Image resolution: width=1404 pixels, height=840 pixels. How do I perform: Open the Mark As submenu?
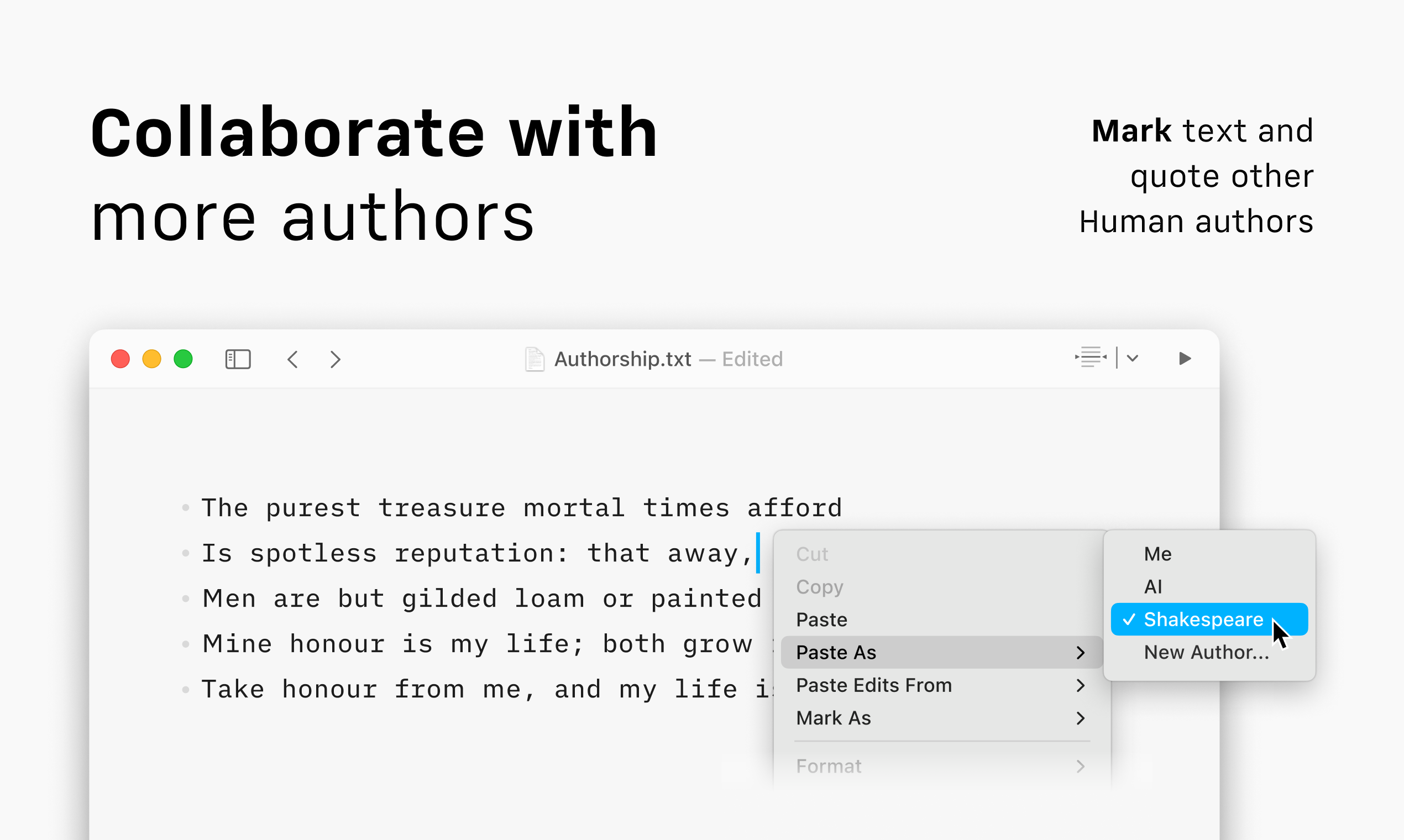pyautogui.click(x=941, y=718)
